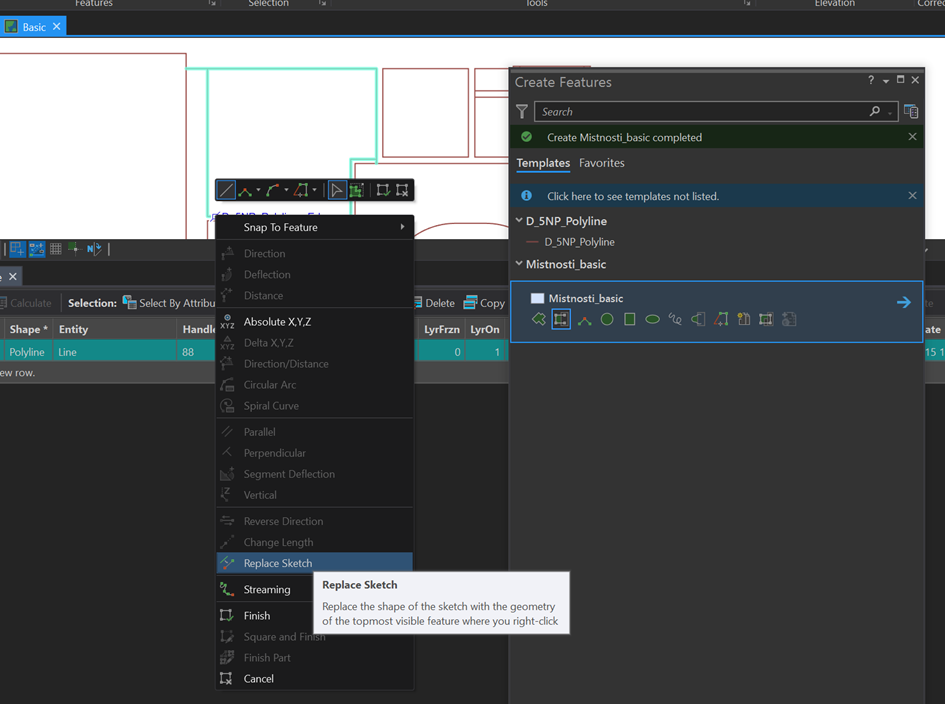This screenshot has width=945, height=704.
Task: Toggle inference constraints icon on status bar
Action: (74, 248)
